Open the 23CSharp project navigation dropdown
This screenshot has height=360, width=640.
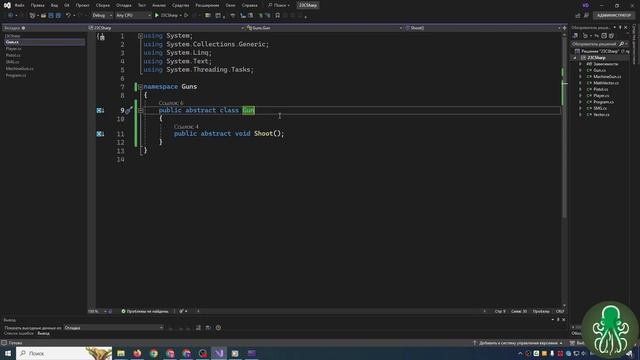[166, 28]
